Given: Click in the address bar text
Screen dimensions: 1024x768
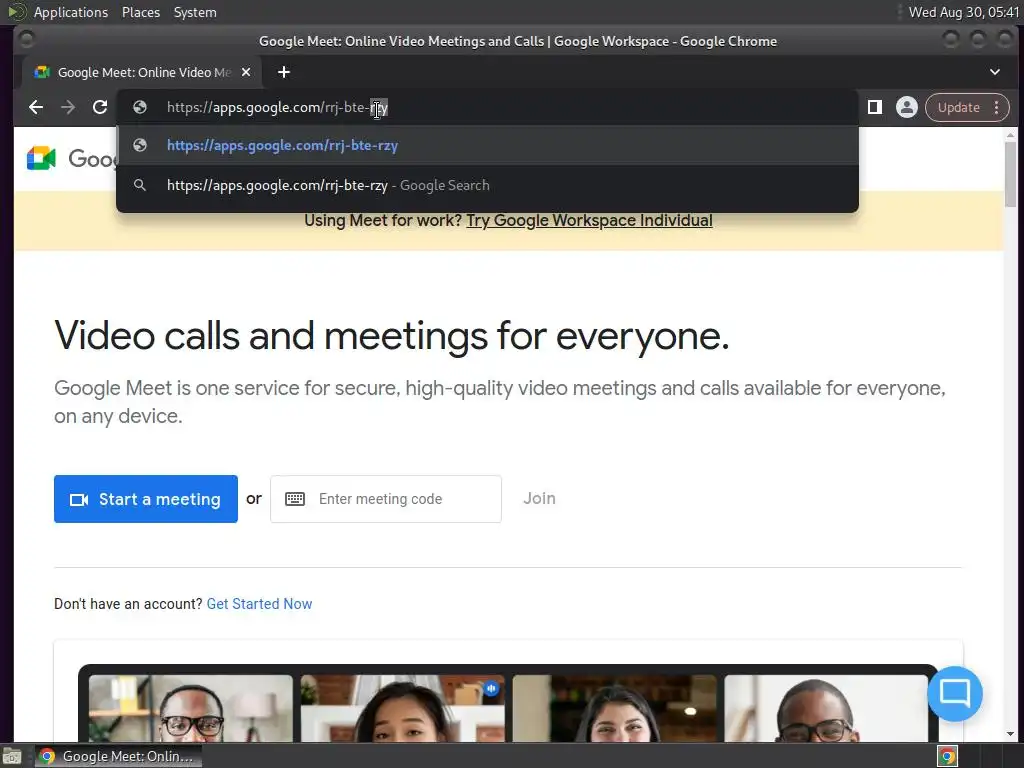Looking at the screenshot, I should [x=277, y=107].
